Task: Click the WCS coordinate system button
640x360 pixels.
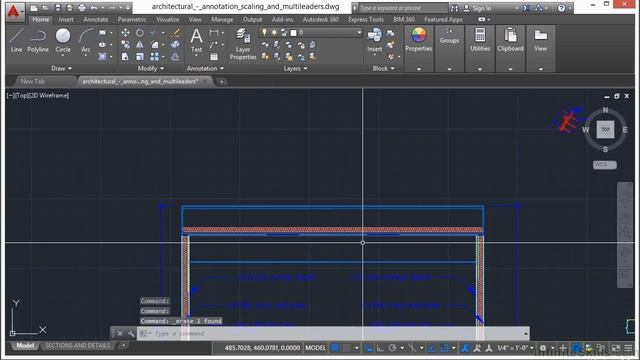Action: (x=604, y=164)
